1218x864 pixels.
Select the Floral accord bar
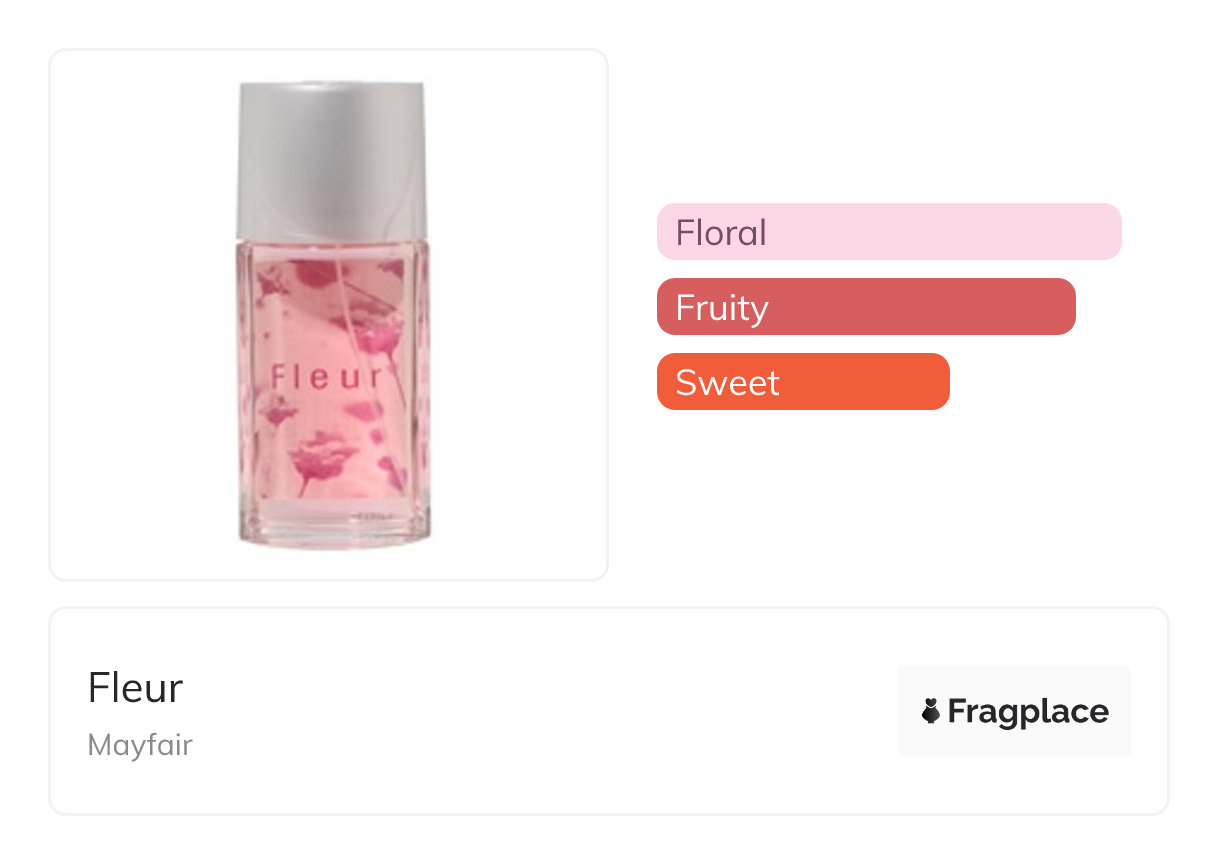coord(888,232)
